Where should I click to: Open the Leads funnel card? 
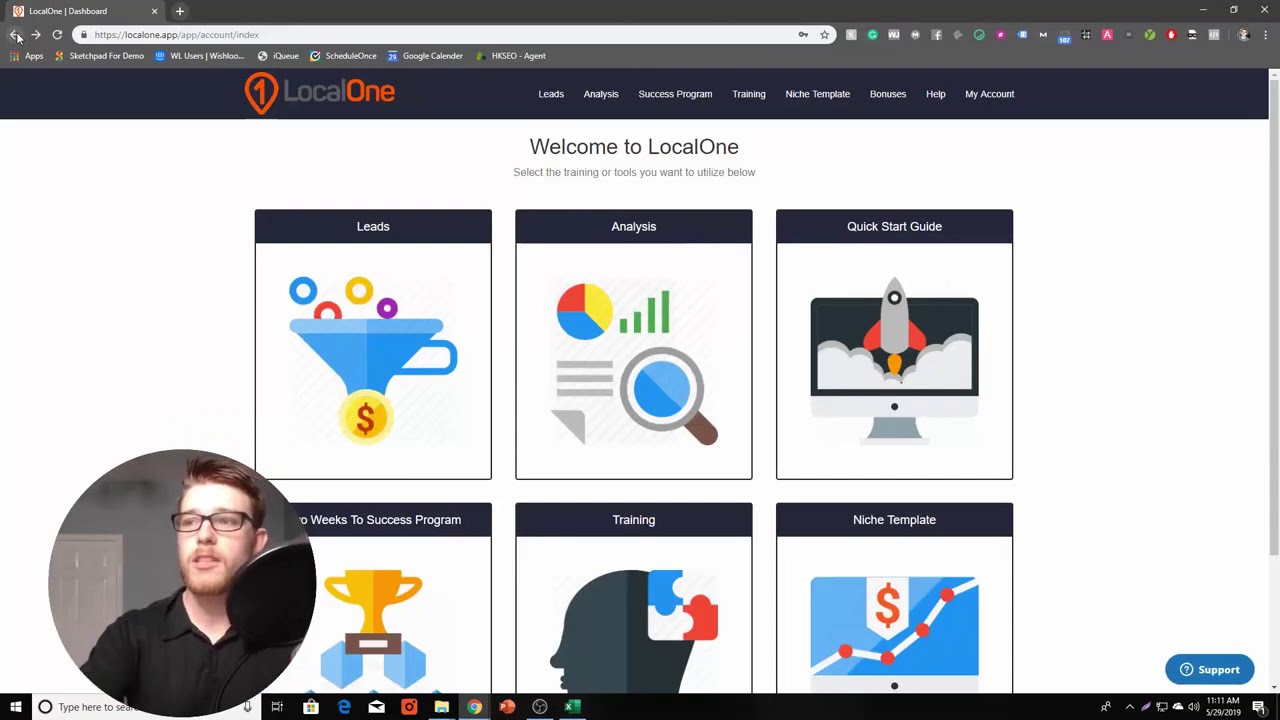pyautogui.click(x=373, y=344)
